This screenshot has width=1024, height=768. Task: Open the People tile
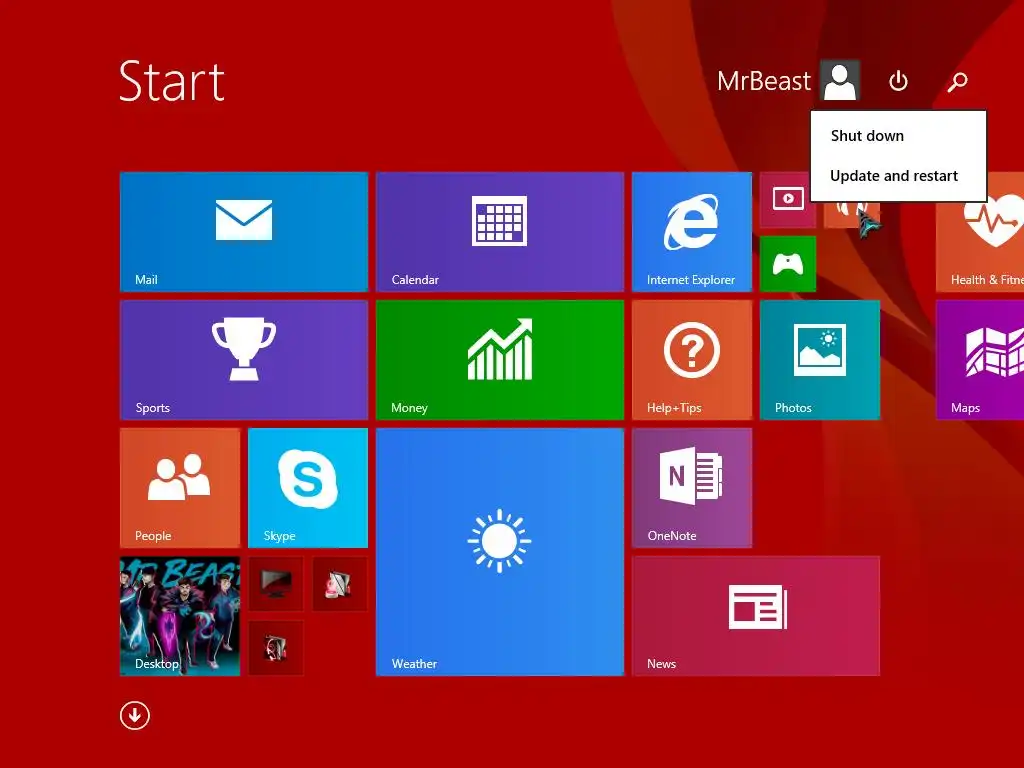coord(180,488)
